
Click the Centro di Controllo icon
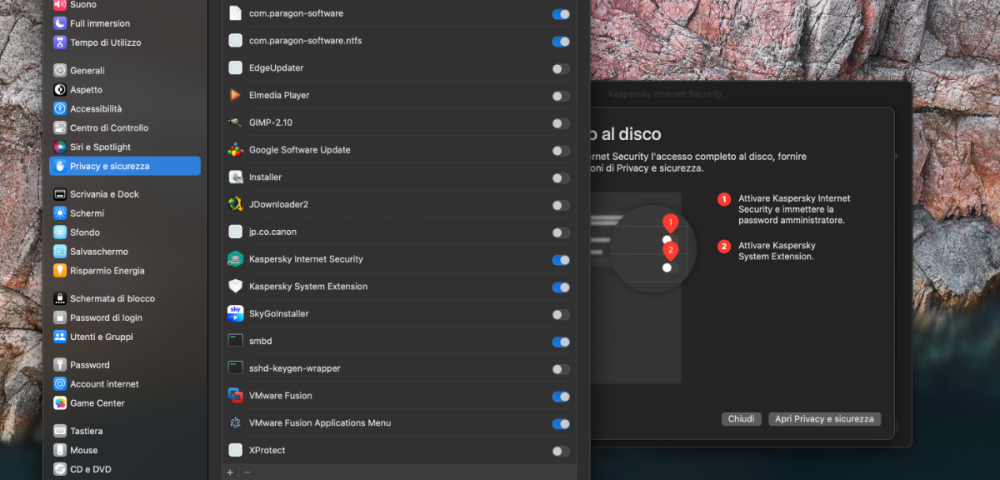point(60,128)
